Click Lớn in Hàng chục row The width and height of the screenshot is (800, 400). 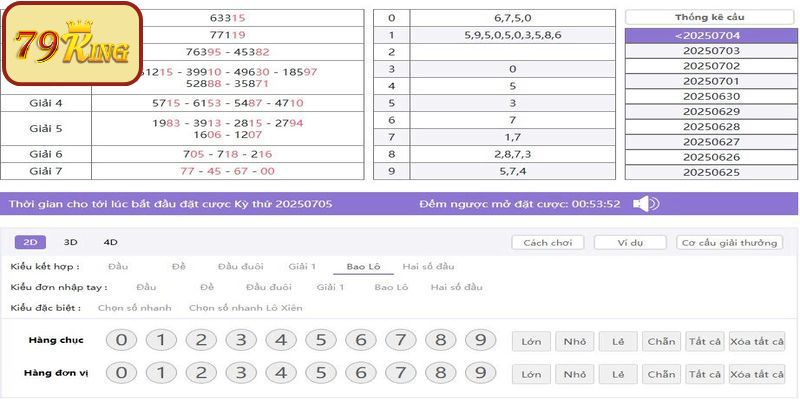click(531, 341)
